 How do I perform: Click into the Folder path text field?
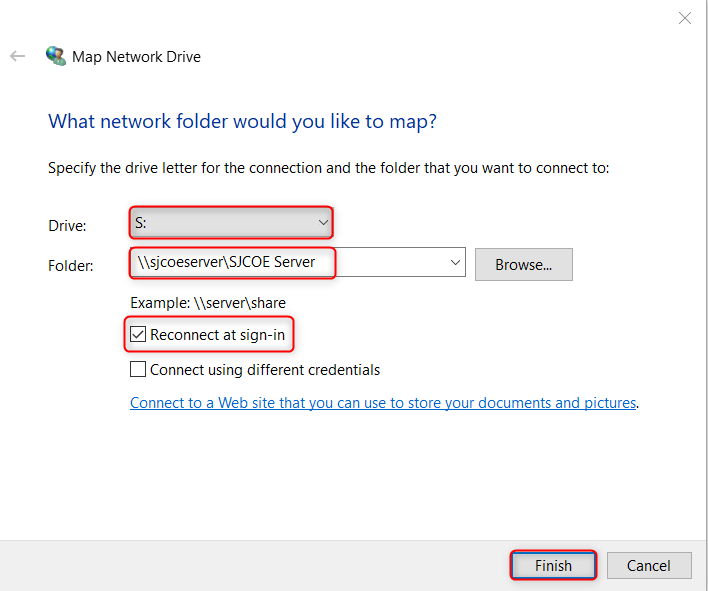coord(290,263)
